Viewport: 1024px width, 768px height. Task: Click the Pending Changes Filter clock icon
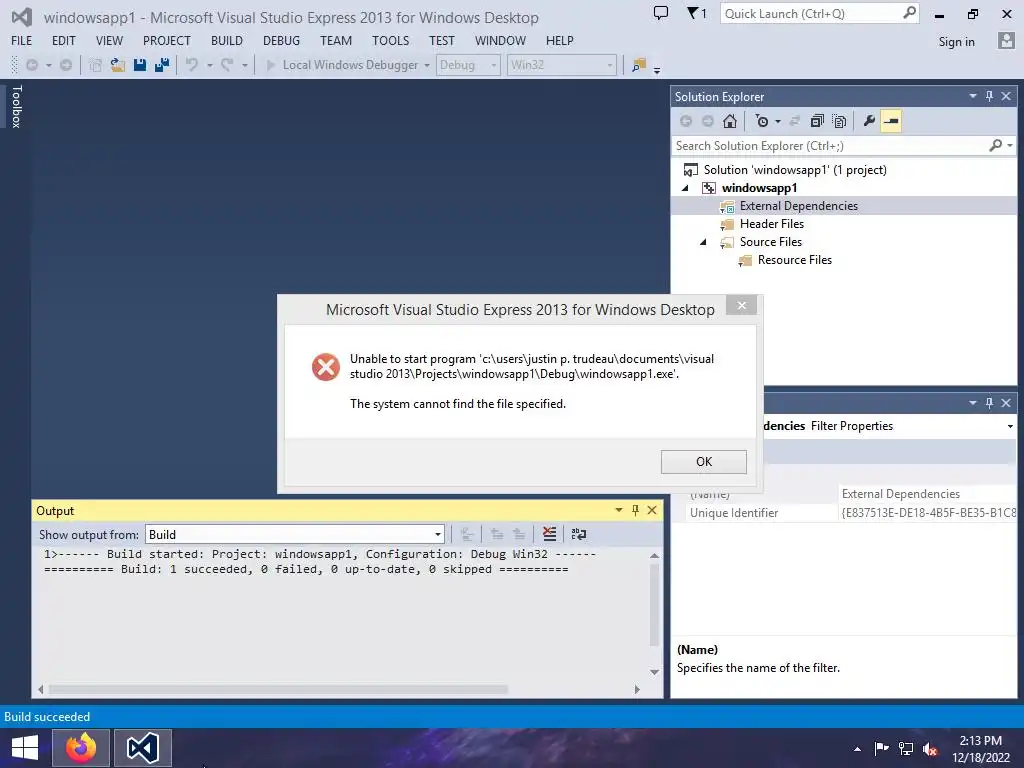pyautogui.click(x=761, y=121)
